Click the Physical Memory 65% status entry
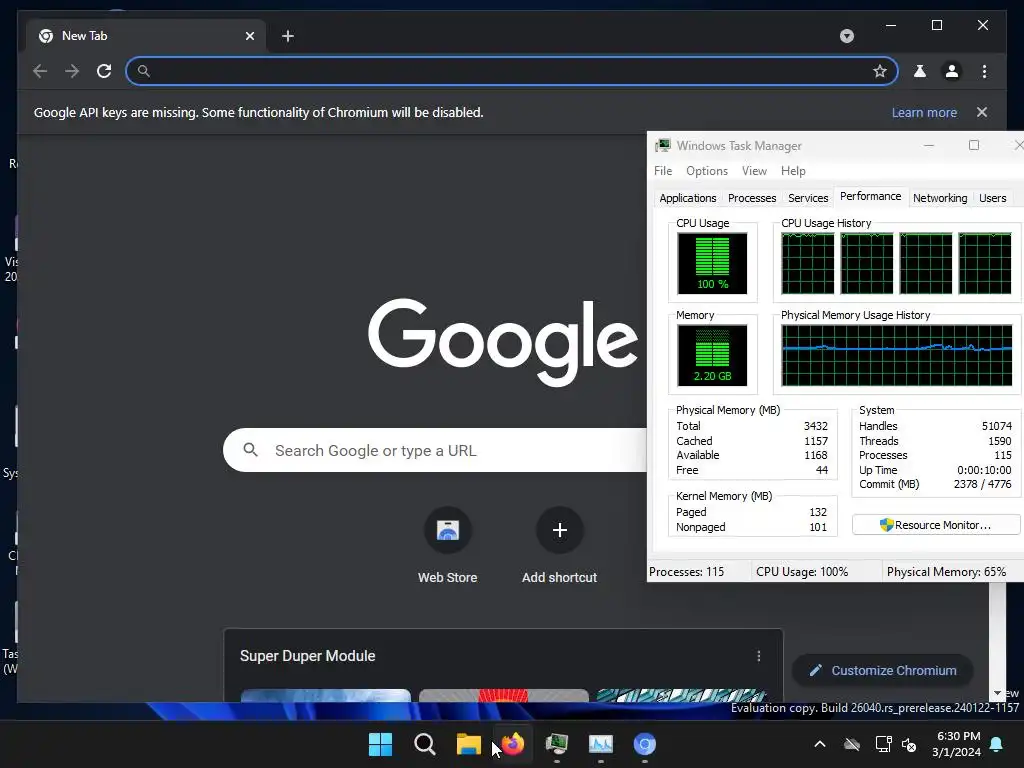 (x=946, y=572)
